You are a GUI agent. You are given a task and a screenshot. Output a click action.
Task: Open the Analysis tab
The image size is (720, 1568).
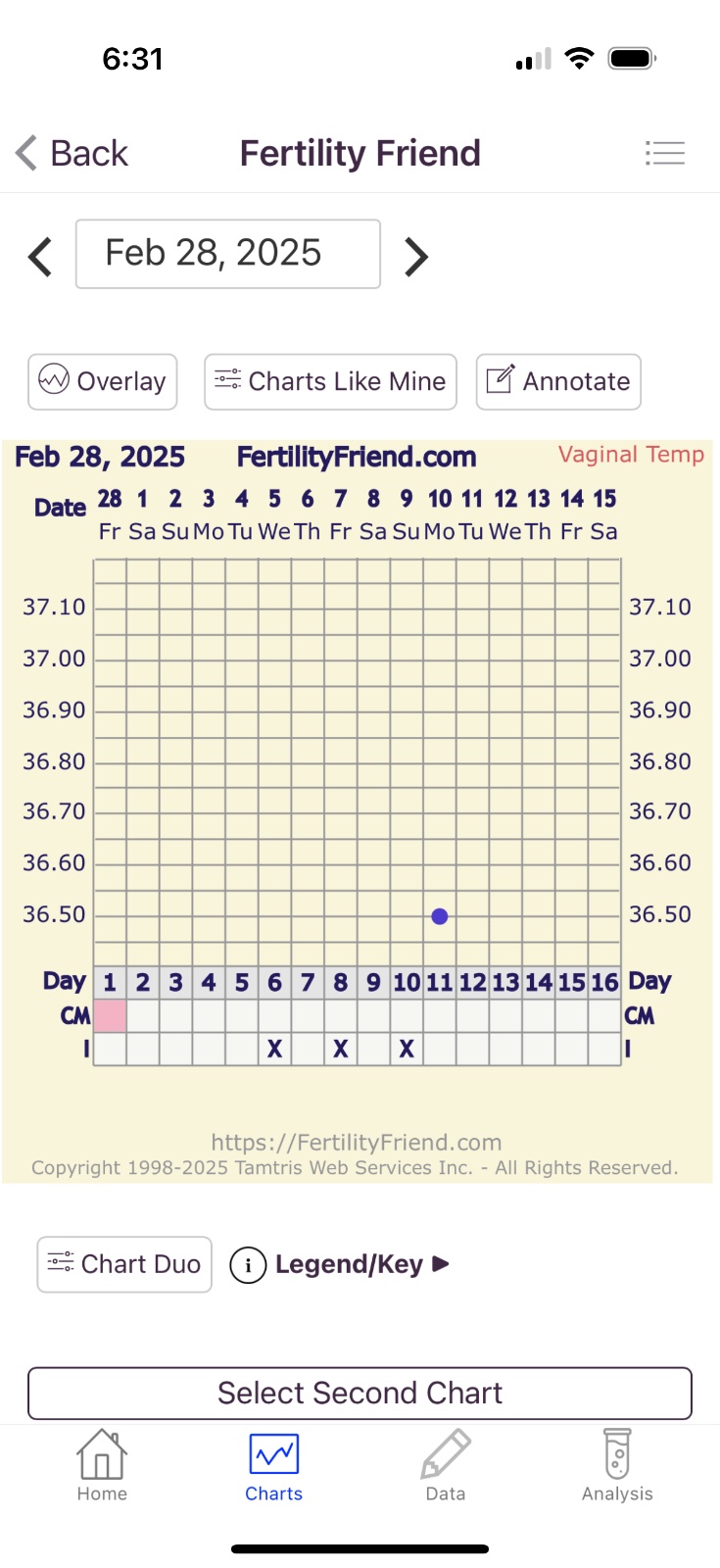click(x=617, y=1466)
